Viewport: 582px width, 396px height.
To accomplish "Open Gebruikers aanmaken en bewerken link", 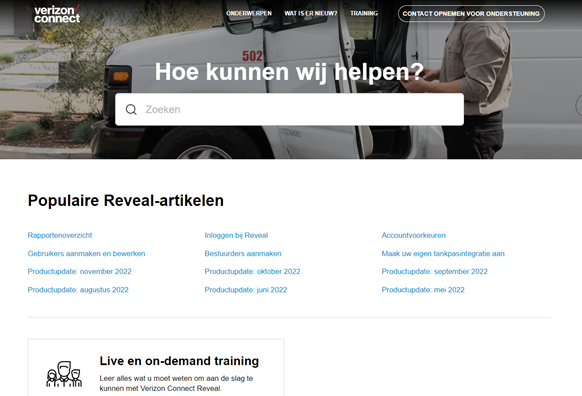I will click(x=86, y=253).
